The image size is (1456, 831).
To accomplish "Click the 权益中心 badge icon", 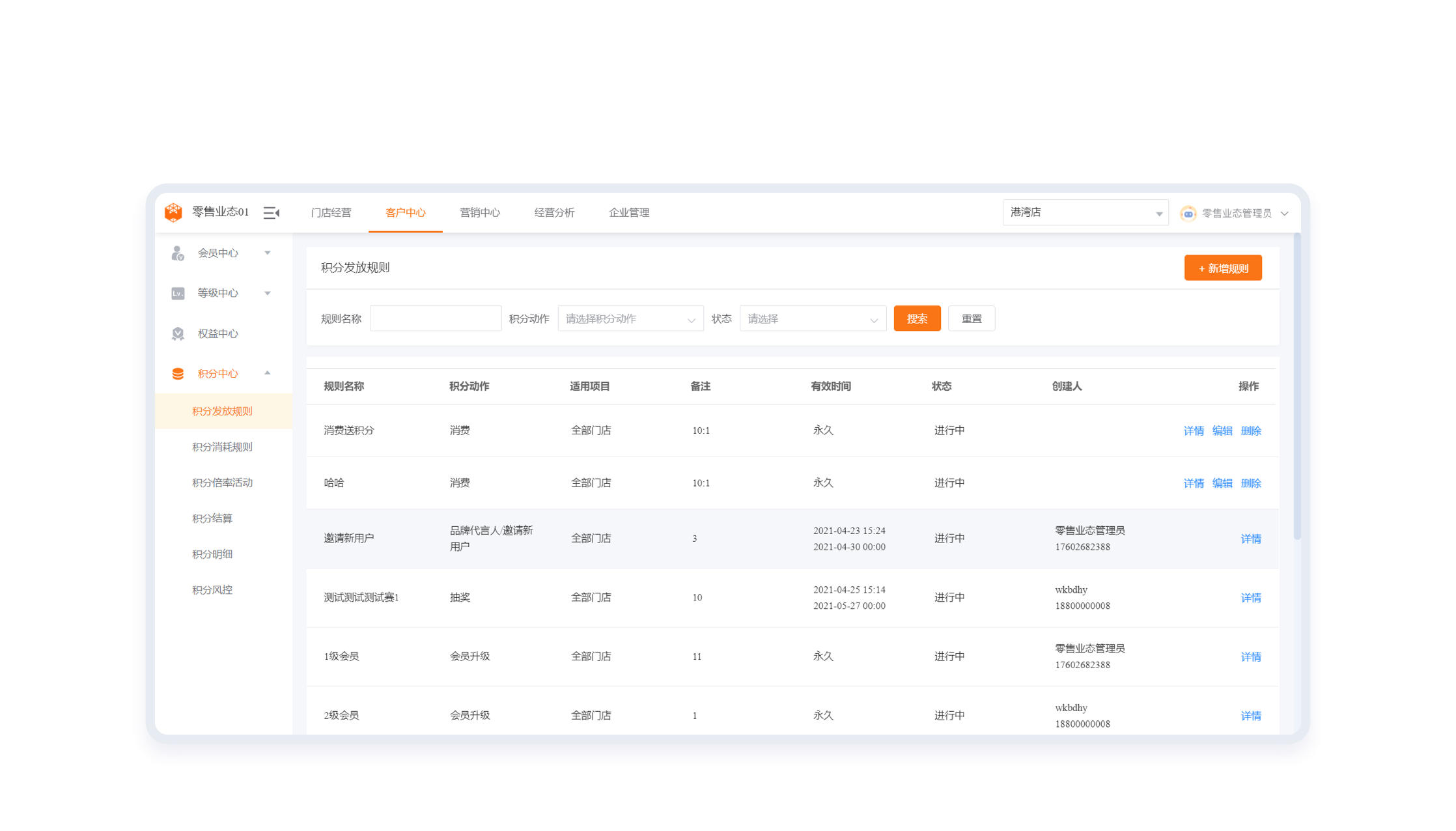I will (x=178, y=333).
